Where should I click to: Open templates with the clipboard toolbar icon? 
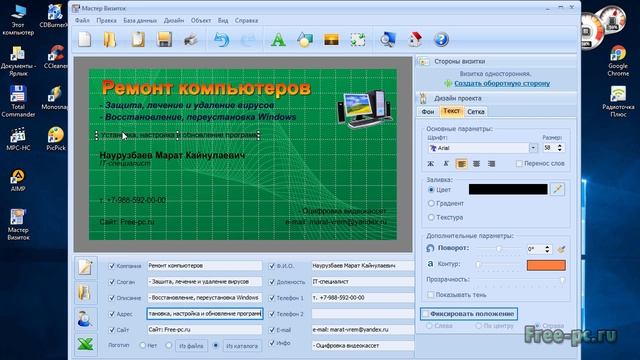tap(138, 40)
